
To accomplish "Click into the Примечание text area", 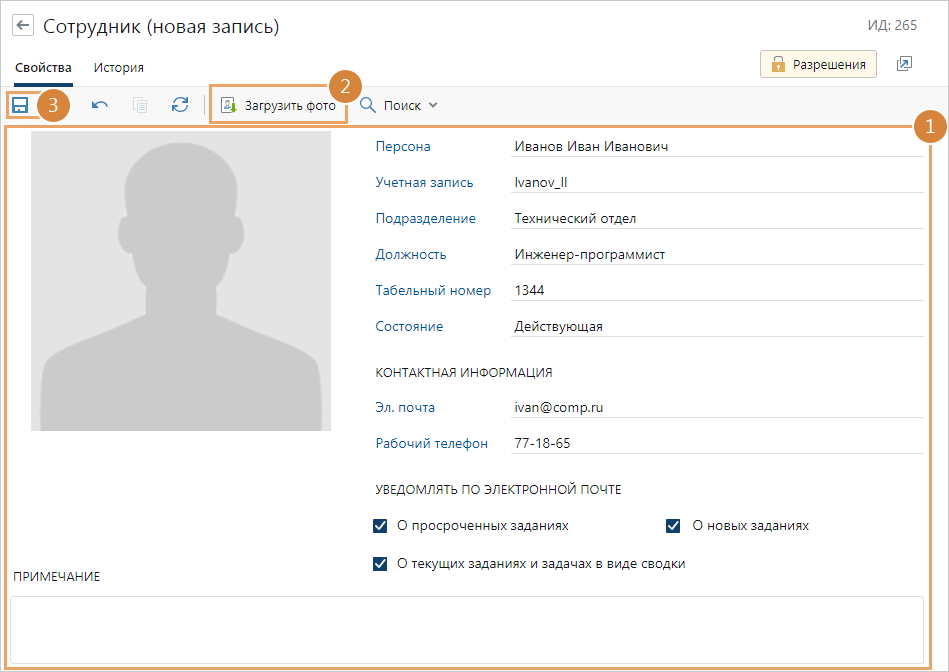I will coord(466,629).
